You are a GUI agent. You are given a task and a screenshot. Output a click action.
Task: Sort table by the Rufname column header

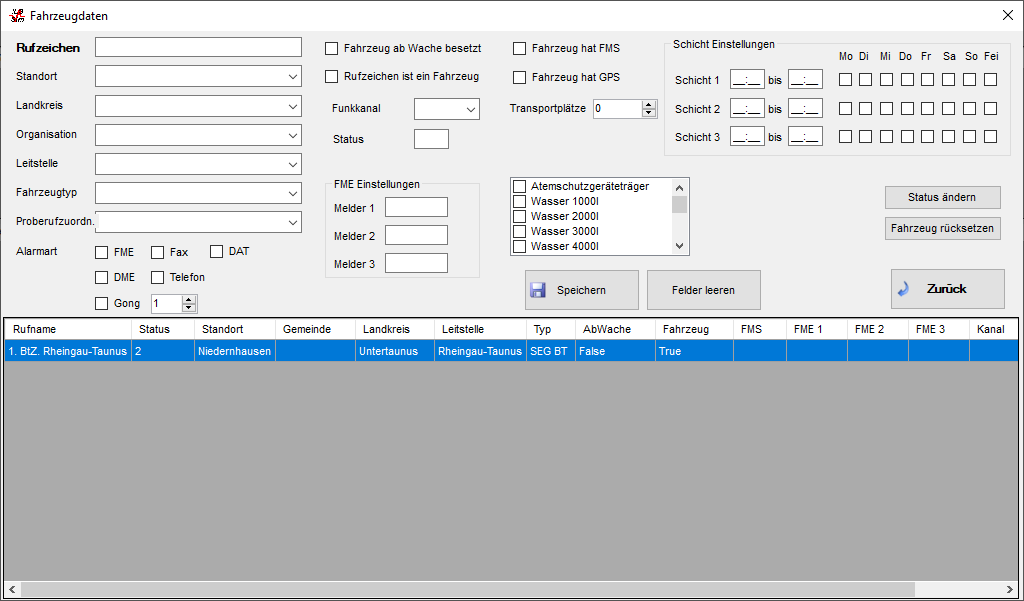[67, 329]
